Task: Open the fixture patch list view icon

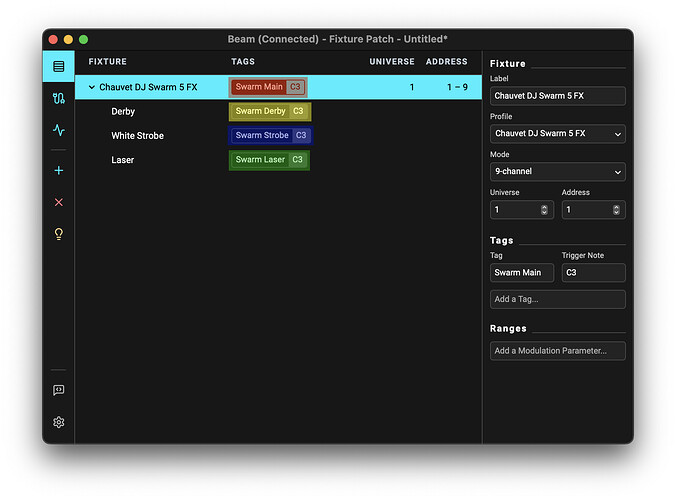Action: [x=59, y=67]
